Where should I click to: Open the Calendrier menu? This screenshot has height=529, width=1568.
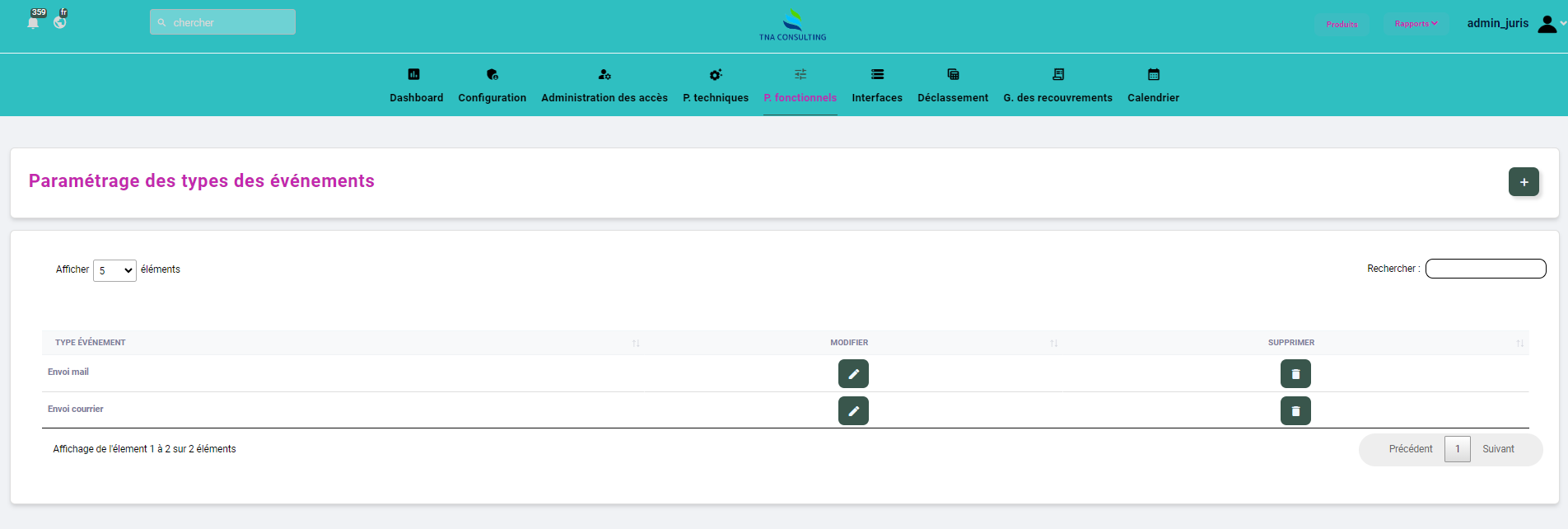click(1153, 86)
